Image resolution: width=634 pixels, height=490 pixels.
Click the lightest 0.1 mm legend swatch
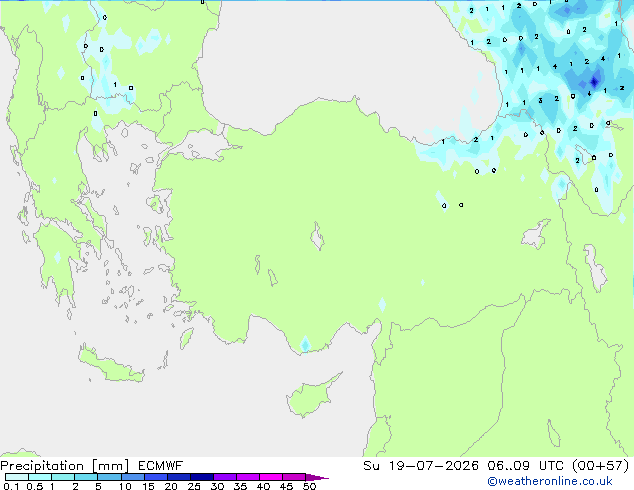pyautogui.click(x=17, y=477)
